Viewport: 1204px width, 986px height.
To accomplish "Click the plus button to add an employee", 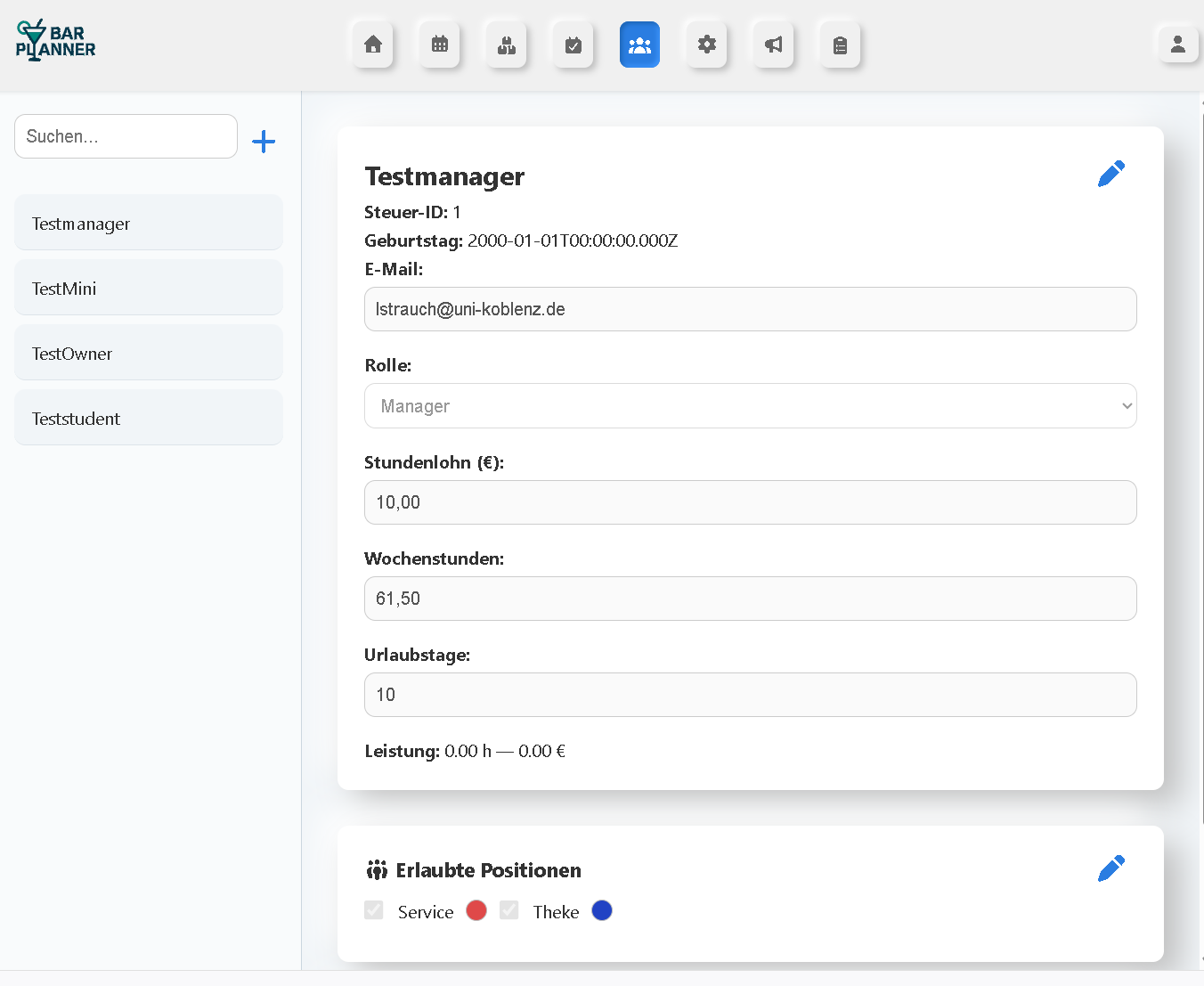I will point(264,141).
